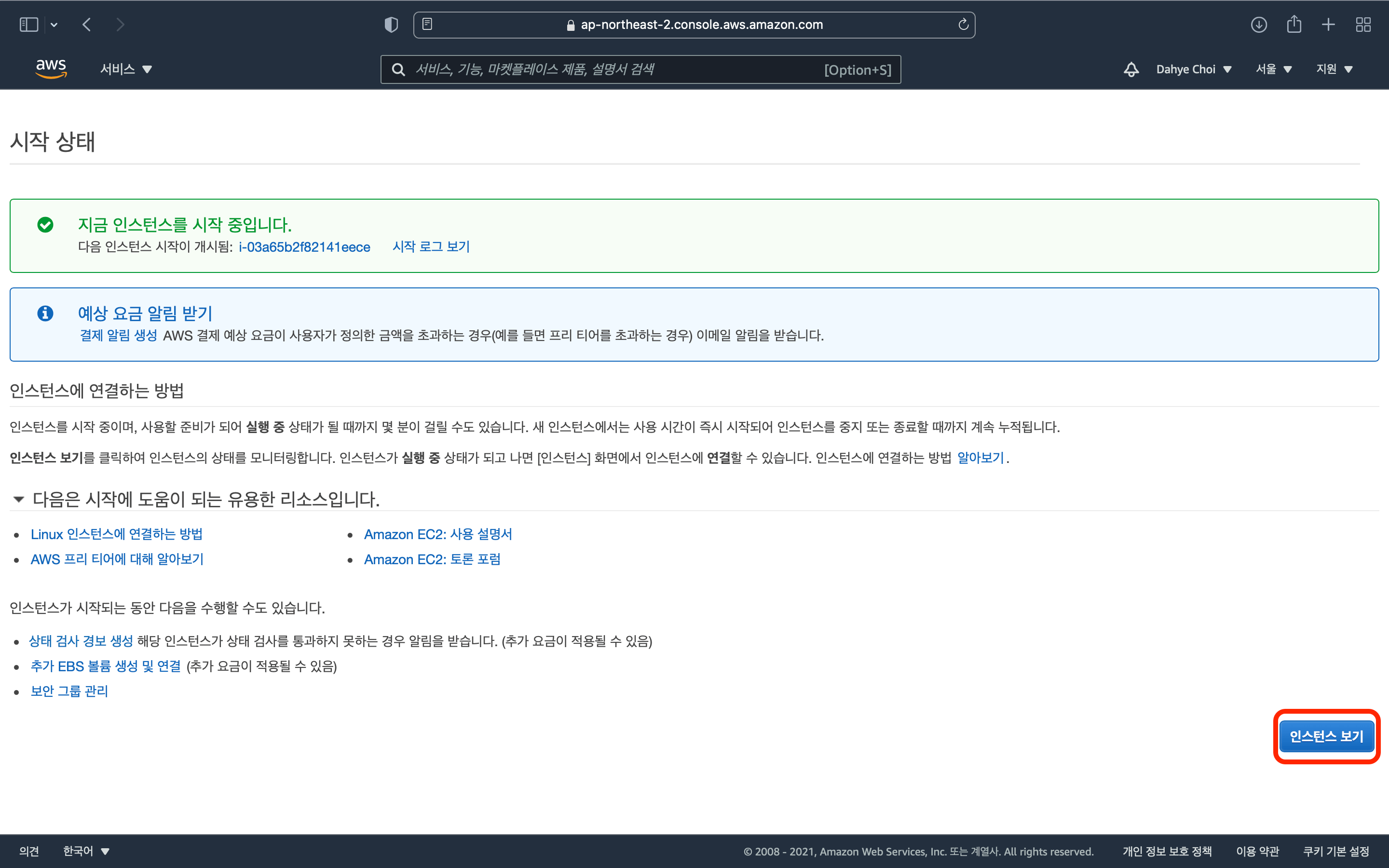Open the 지원 support menu
This screenshot has width=1389, height=868.
pyautogui.click(x=1334, y=69)
